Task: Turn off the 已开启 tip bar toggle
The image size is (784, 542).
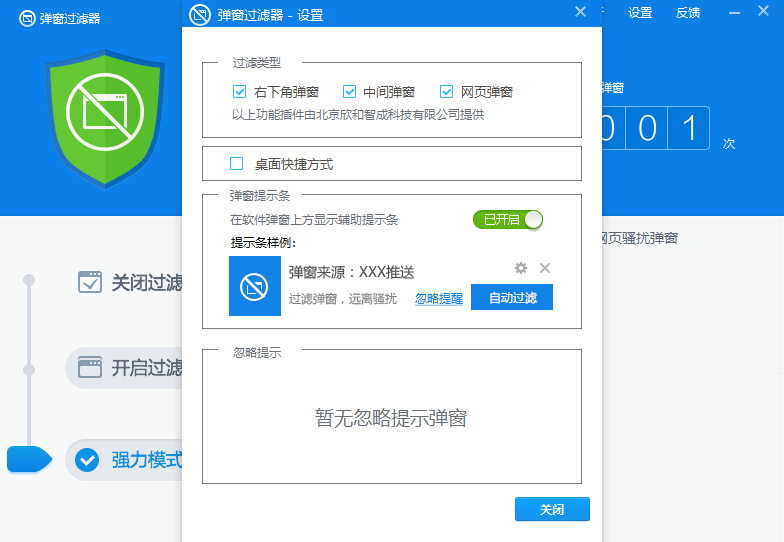Action: tap(508, 220)
